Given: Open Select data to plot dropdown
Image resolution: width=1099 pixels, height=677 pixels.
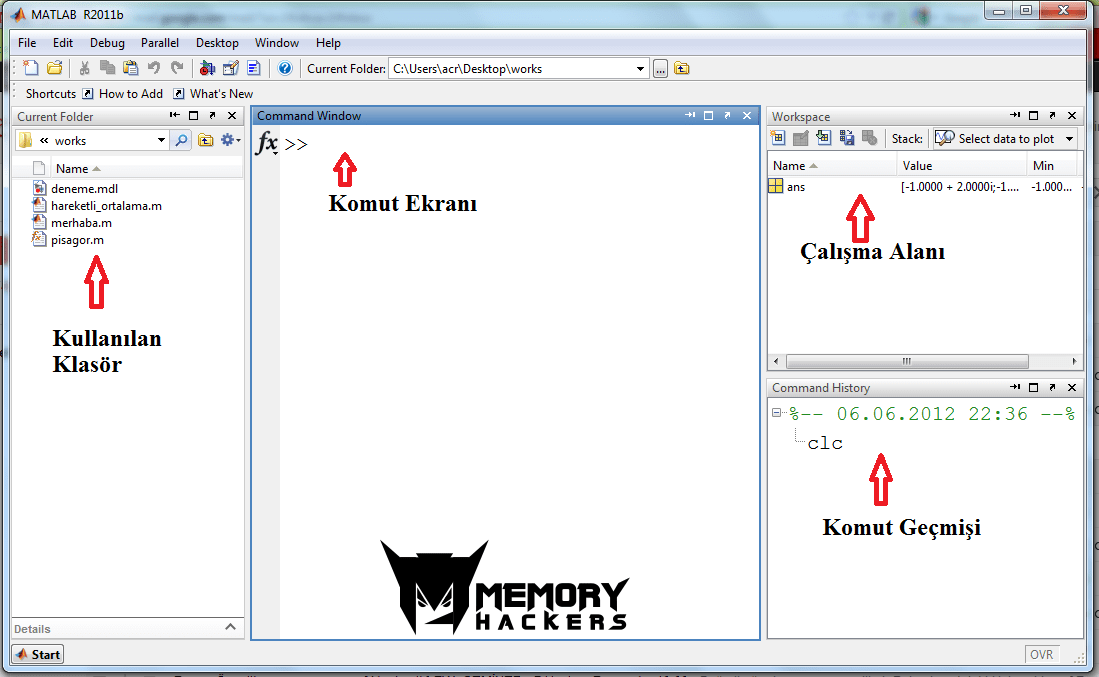Looking at the screenshot, I should coord(1005,139).
